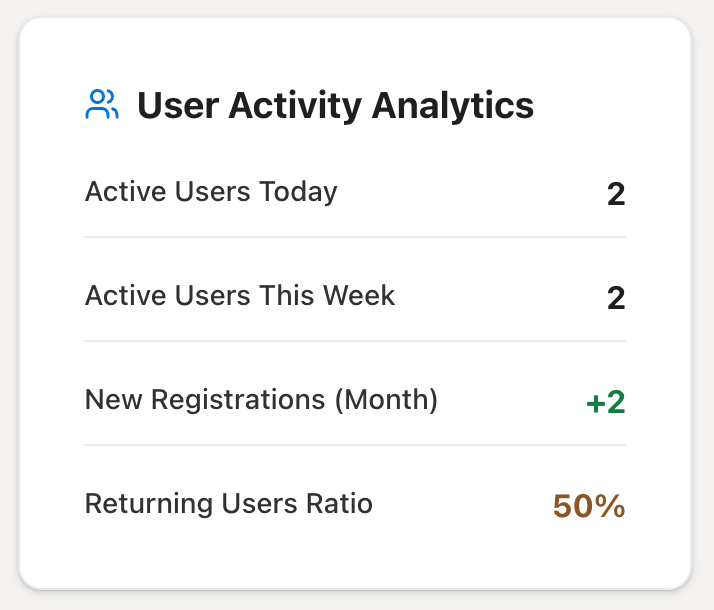Screen dimensions: 714x610
Task: Click the Active Users Today value 2
Action: (616, 194)
